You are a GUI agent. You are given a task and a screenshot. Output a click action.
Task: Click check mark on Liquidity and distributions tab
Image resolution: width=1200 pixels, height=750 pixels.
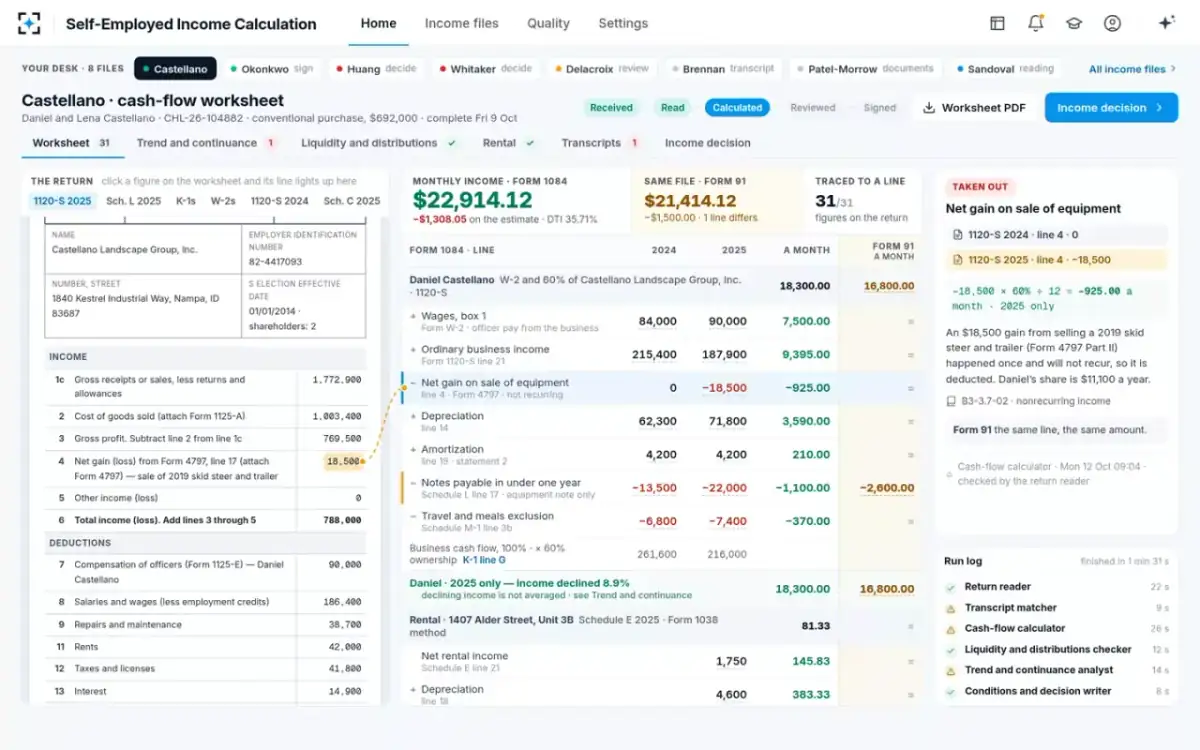click(x=452, y=143)
